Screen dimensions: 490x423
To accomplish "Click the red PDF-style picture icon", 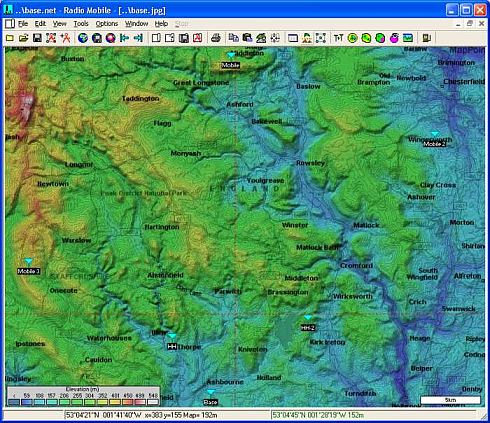I will coord(198,38).
